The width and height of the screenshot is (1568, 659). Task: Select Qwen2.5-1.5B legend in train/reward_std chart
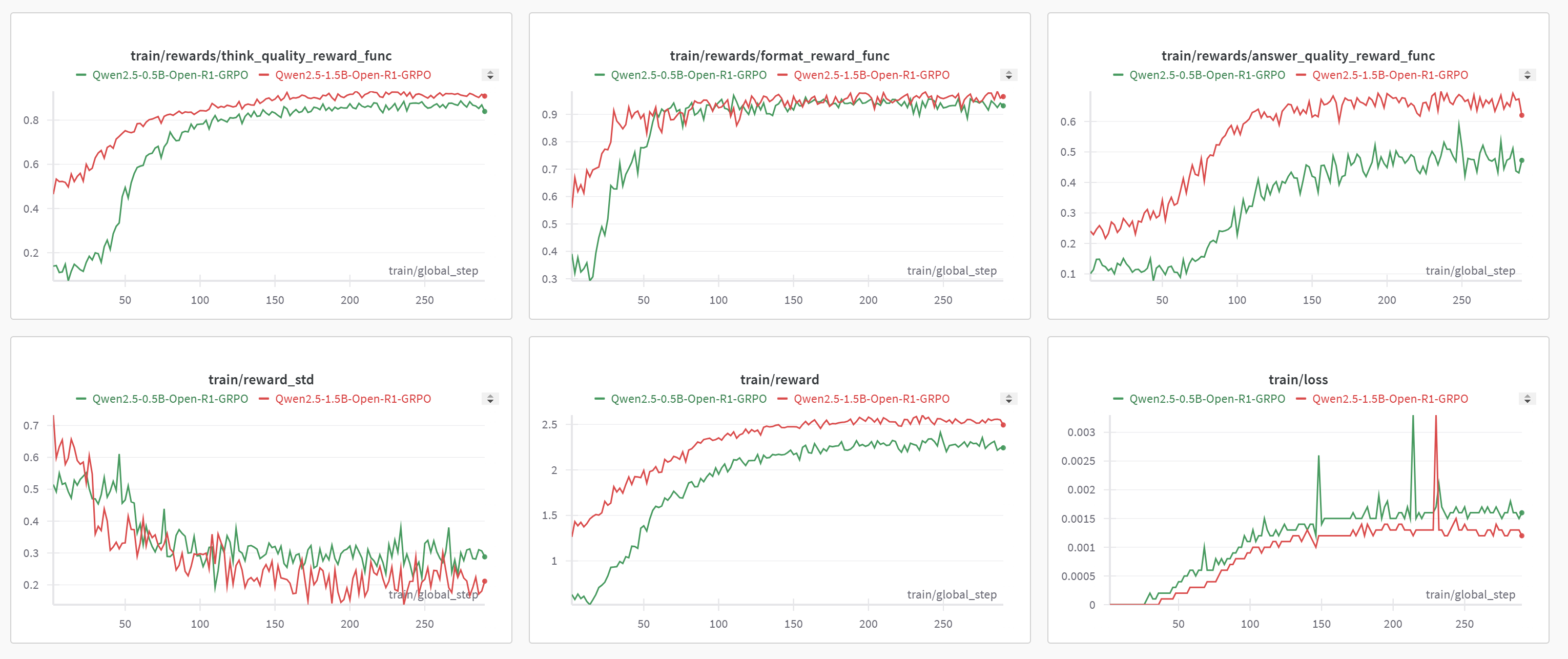pos(345,399)
